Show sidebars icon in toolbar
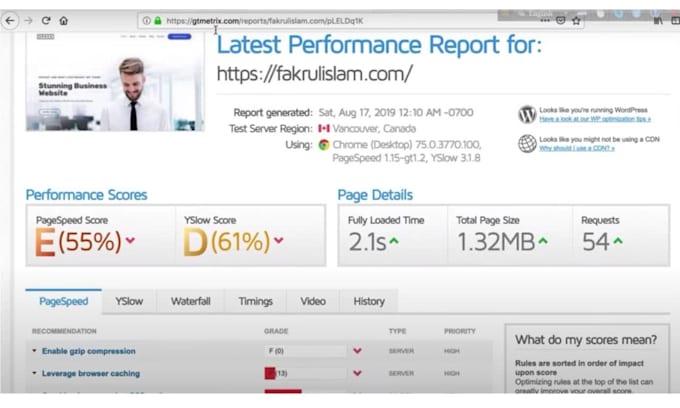This screenshot has width=680, height=408. 675,20
